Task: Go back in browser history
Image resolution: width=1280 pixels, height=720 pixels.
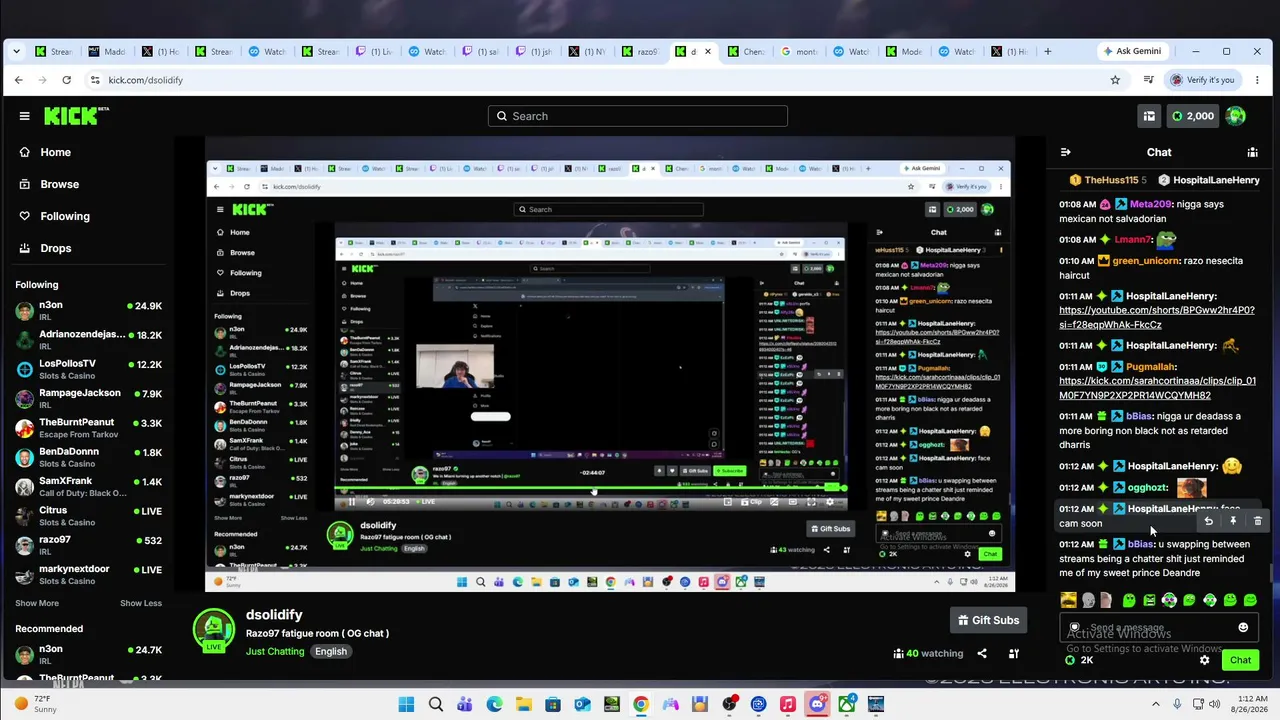Action: [19, 80]
